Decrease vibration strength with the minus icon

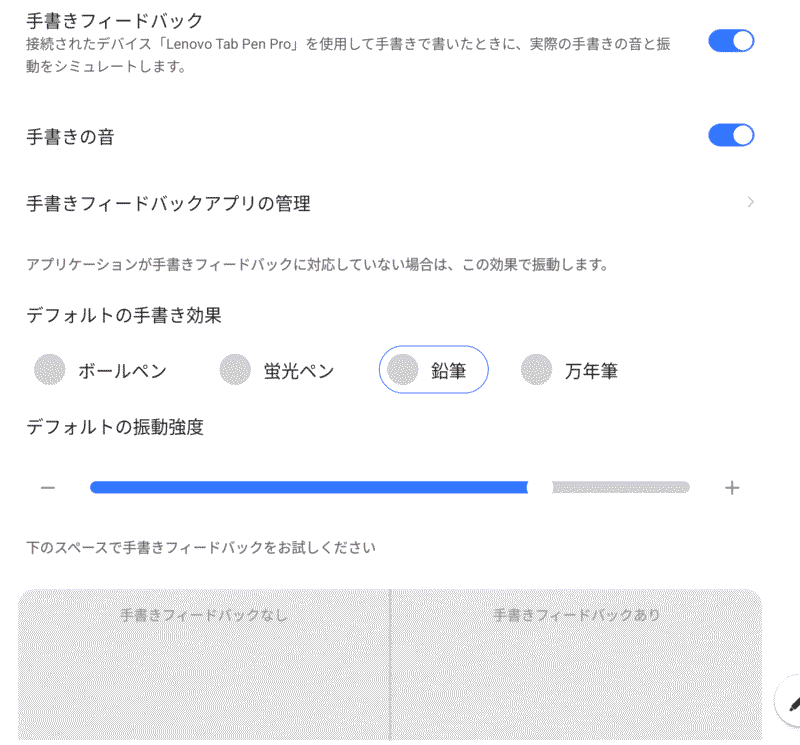click(x=48, y=488)
